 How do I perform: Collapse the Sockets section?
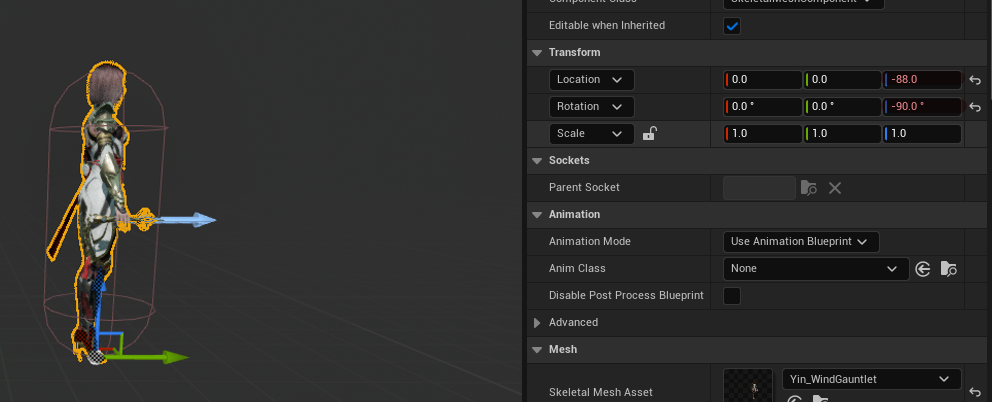(x=537, y=161)
